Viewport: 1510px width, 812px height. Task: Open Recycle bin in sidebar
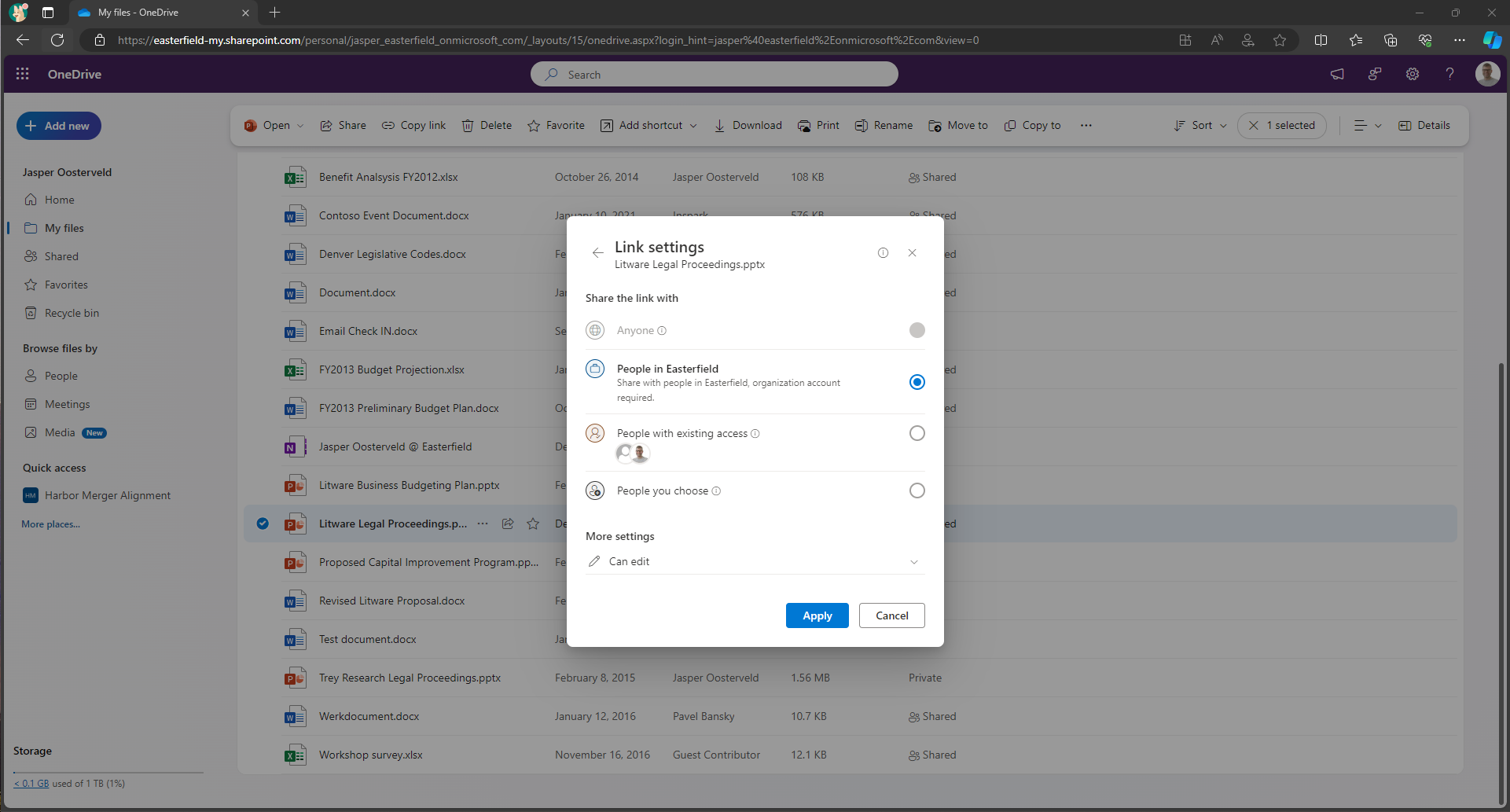coord(72,313)
